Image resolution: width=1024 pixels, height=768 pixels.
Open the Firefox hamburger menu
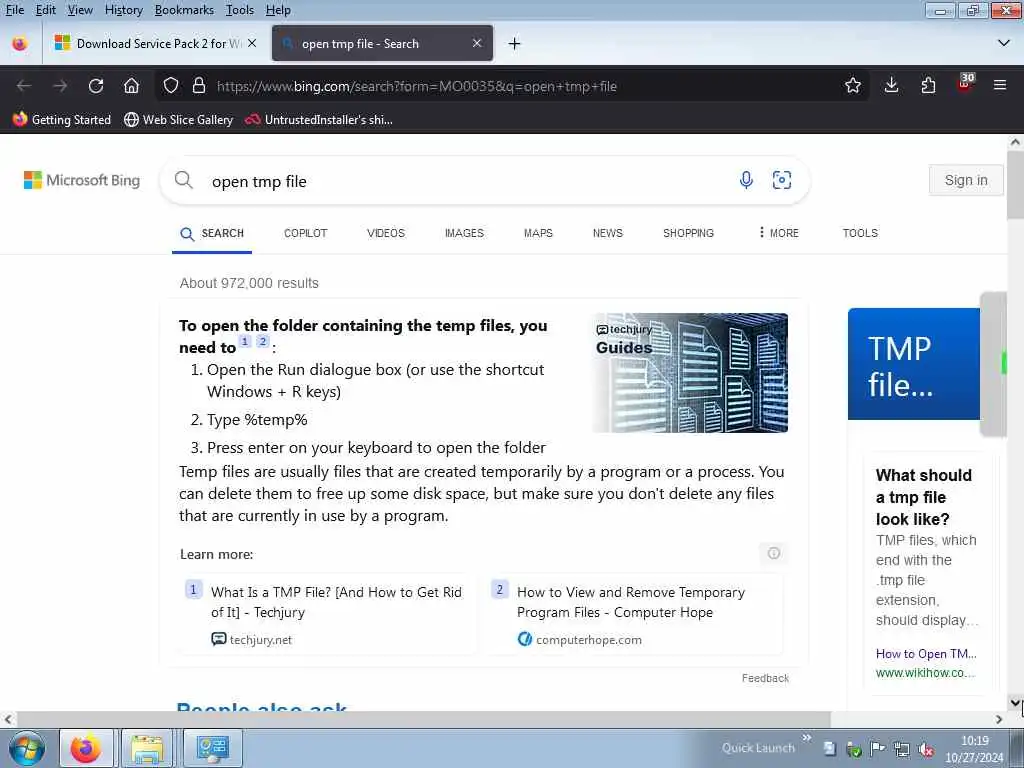pos(1000,85)
